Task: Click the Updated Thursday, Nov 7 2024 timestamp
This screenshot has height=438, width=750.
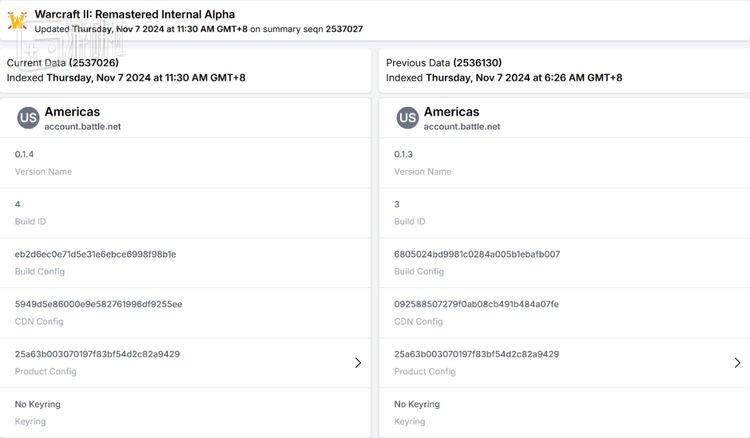Action: (141, 29)
